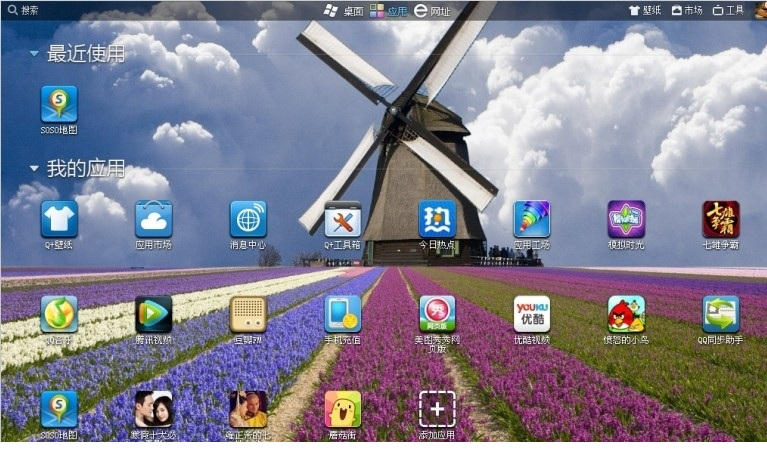Open SOSO地图 under 最近使用
This screenshot has width=767, height=459.
point(59,104)
